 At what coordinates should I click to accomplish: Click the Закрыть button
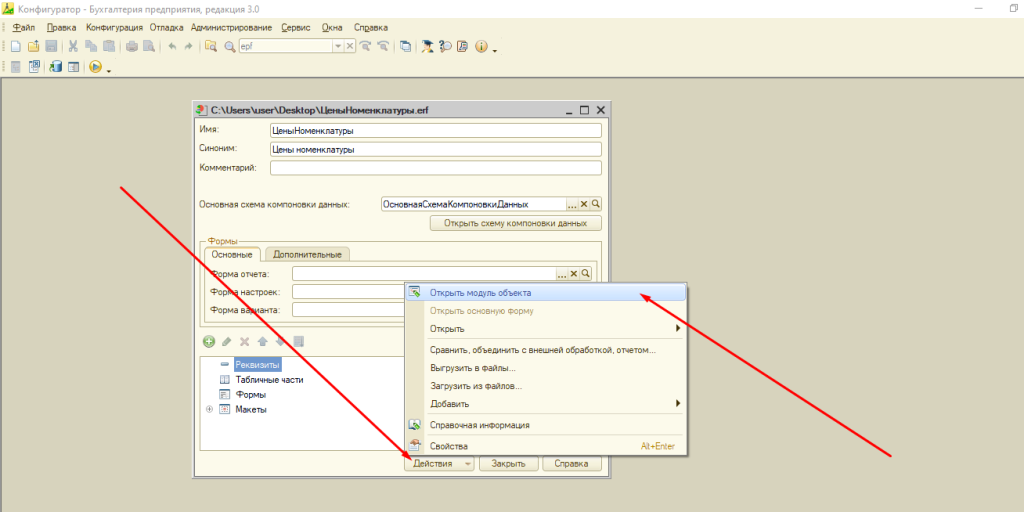508,464
